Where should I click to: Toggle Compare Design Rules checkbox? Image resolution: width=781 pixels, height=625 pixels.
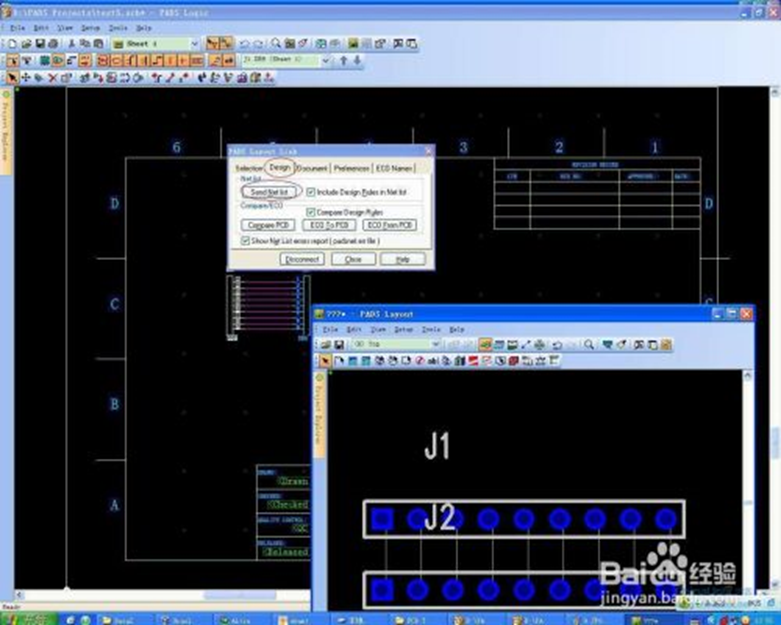click(x=311, y=212)
